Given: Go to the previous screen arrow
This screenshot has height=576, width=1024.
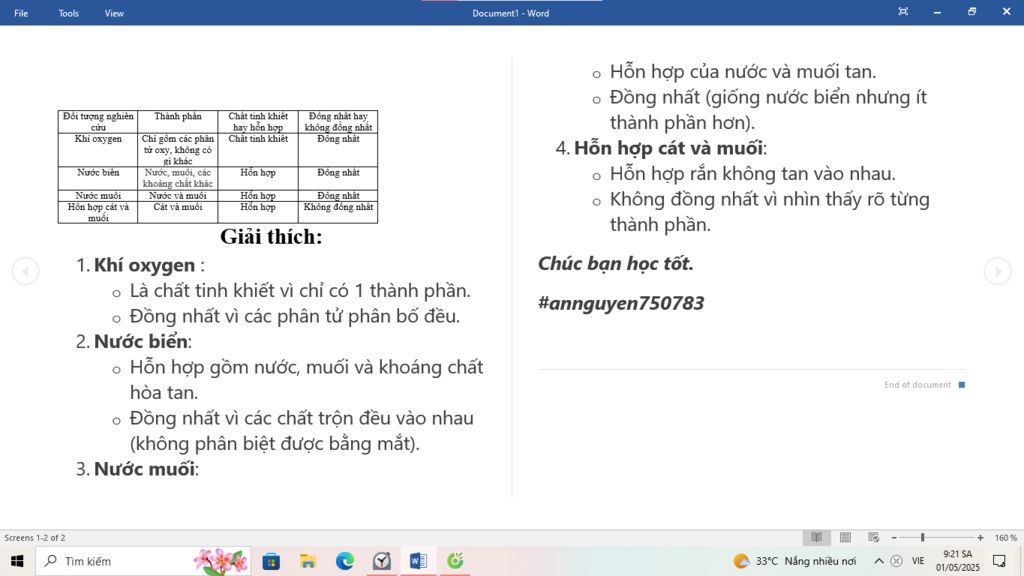Looking at the screenshot, I should (25, 271).
